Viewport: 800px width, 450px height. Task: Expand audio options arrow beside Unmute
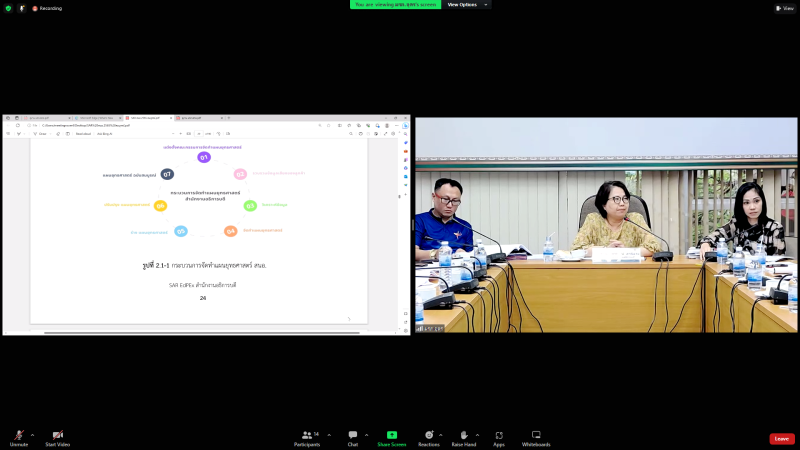coord(32,435)
